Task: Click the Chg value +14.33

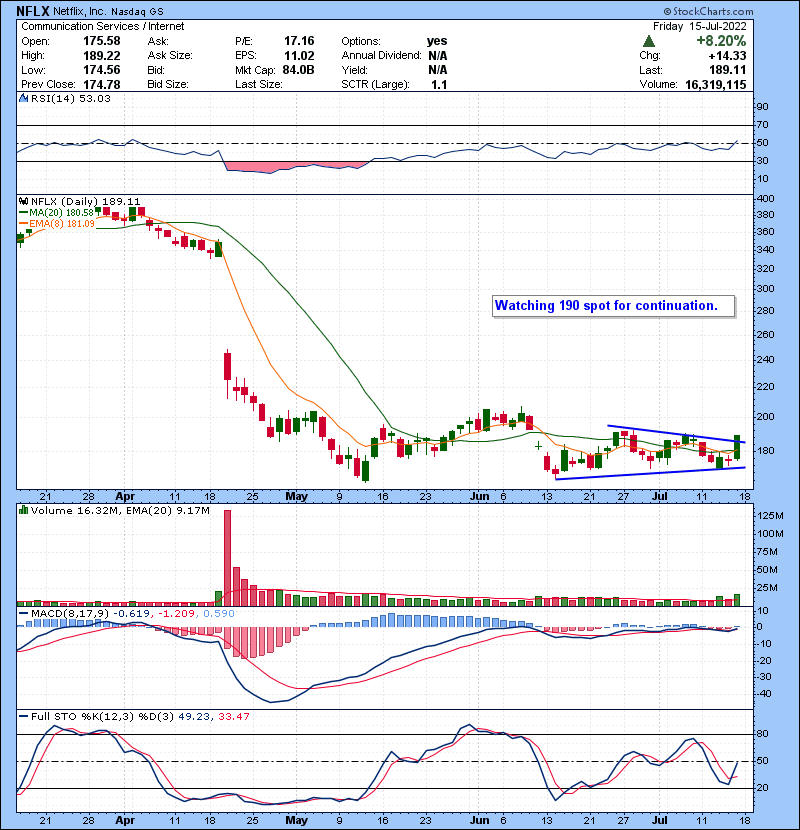Action: click(x=727, y=56)
